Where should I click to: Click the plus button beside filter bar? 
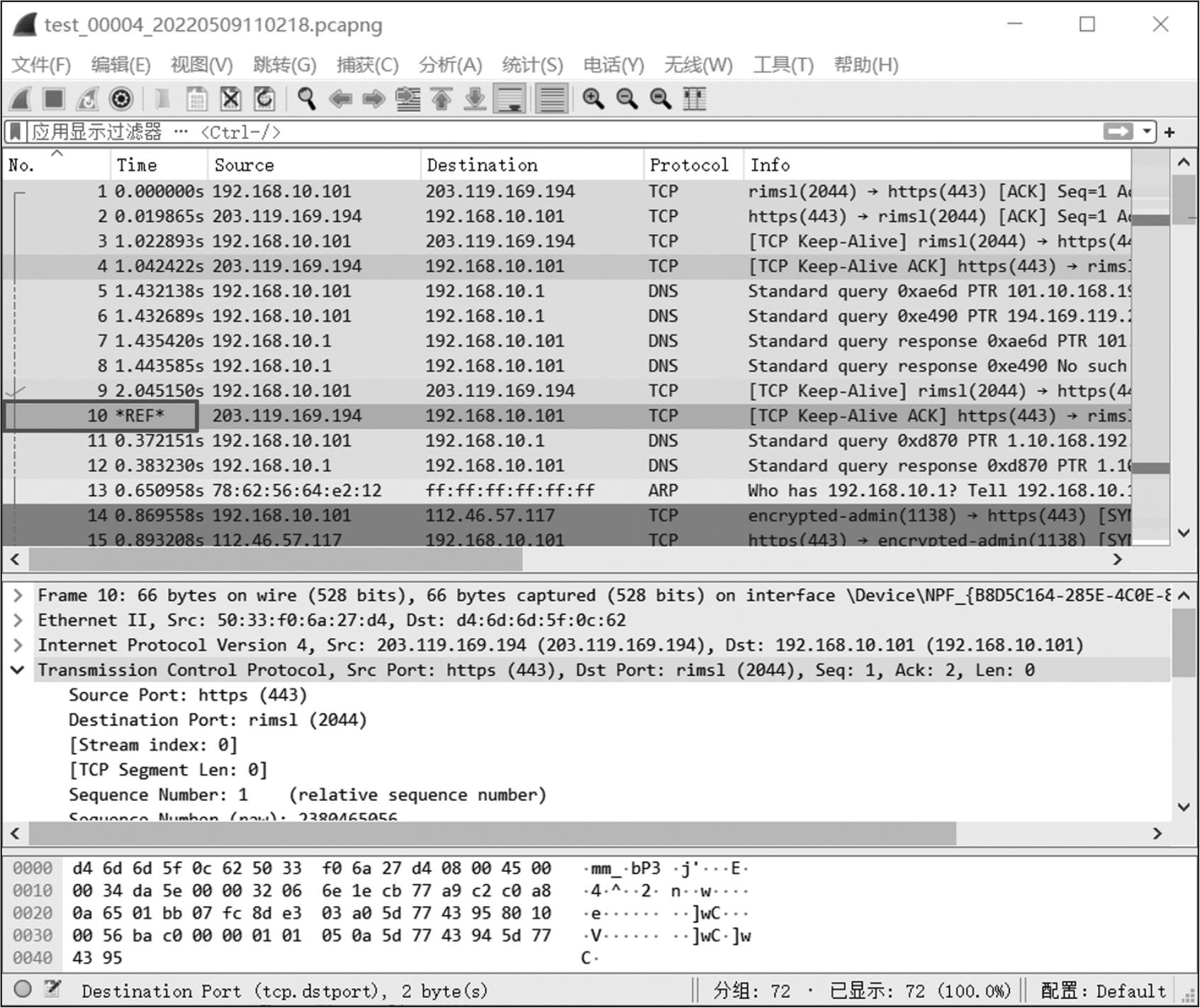[1170, 132]
